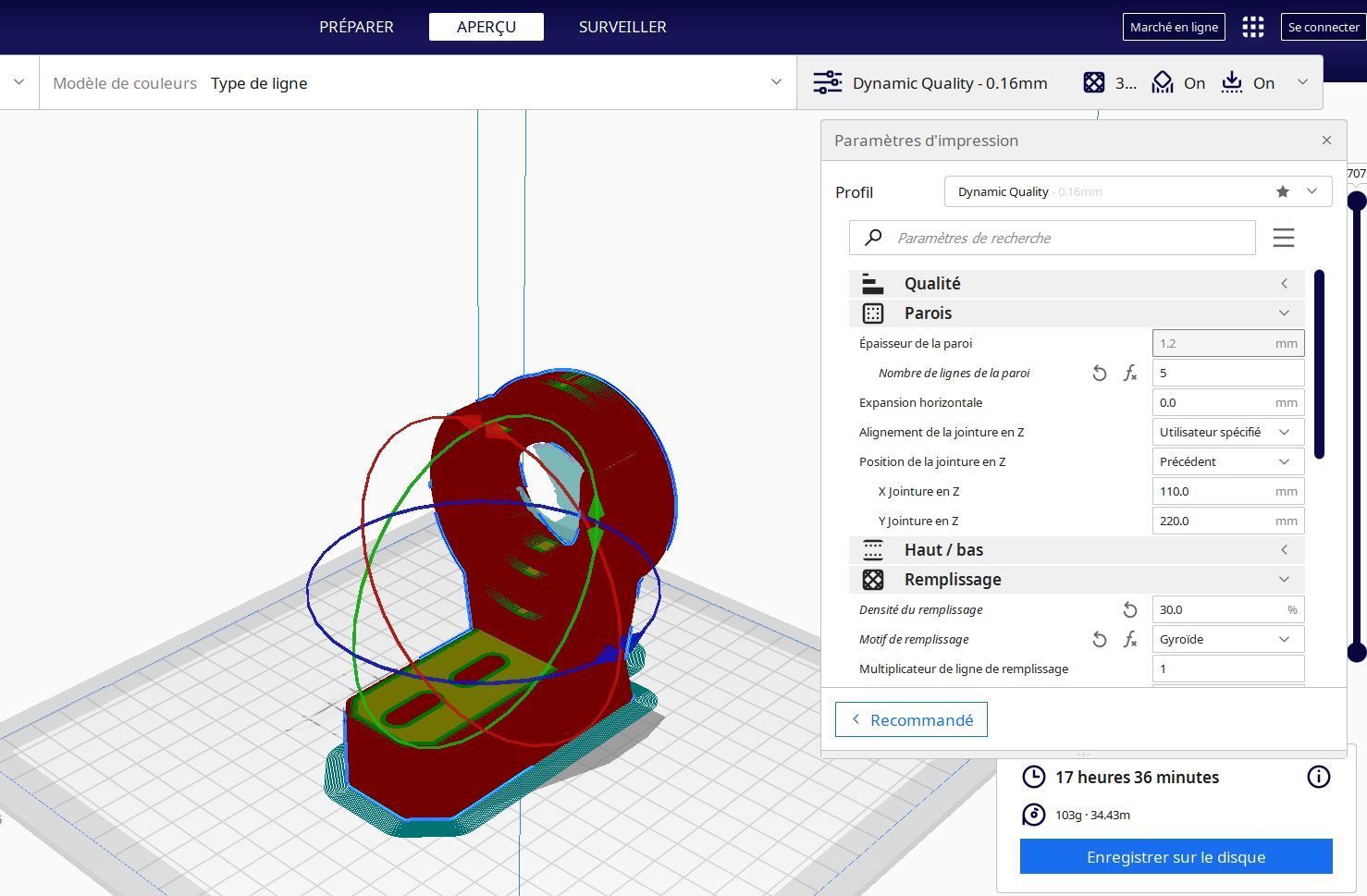Click the Enregistrer sur le disque button
The width and height of the screenshot is (1367, 896).
tap(1176, 856)
